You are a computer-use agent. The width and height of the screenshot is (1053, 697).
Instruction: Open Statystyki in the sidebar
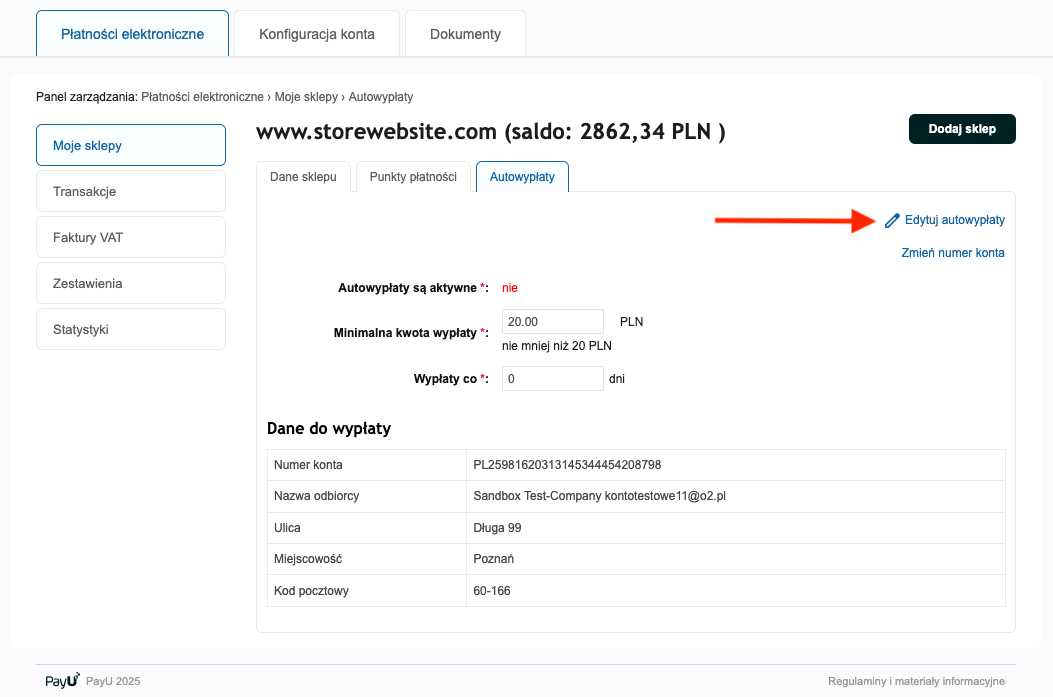(130, 329)
